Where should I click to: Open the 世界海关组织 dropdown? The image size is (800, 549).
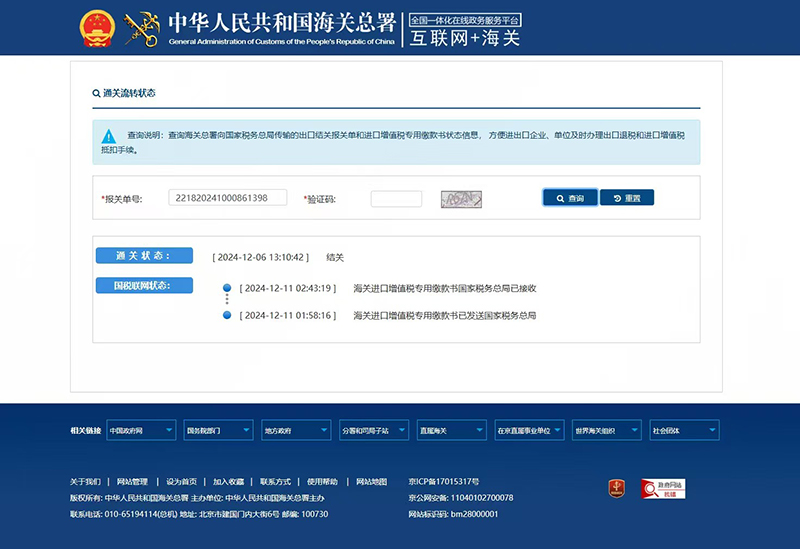pyautogui.click(x=606, y=430)
